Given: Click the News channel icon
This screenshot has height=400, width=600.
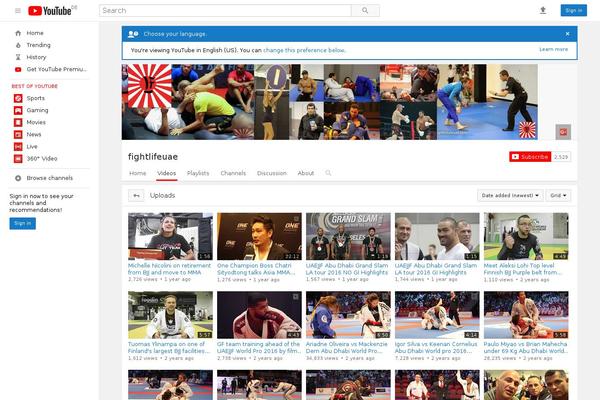Looking at the screenshot, I should [18, 134].
